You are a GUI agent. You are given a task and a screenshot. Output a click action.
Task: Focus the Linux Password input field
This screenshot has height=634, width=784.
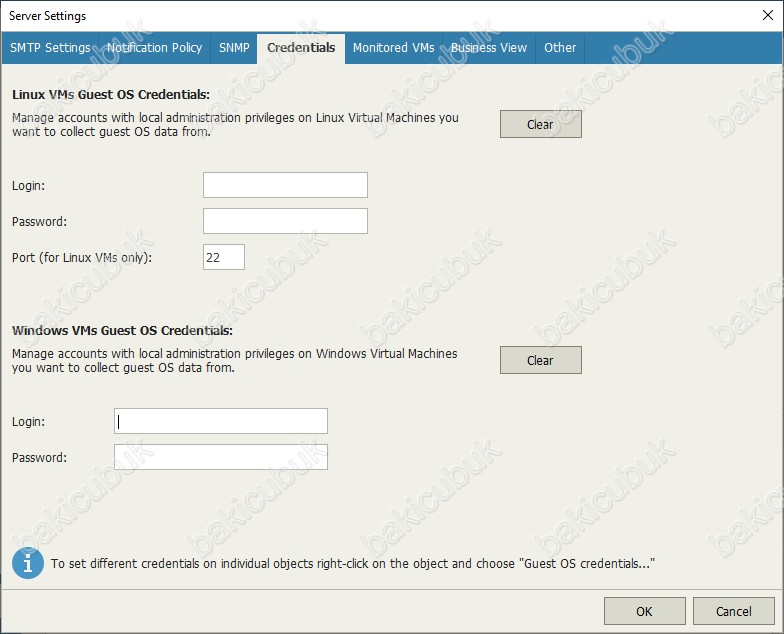click(x=285, y=221)
